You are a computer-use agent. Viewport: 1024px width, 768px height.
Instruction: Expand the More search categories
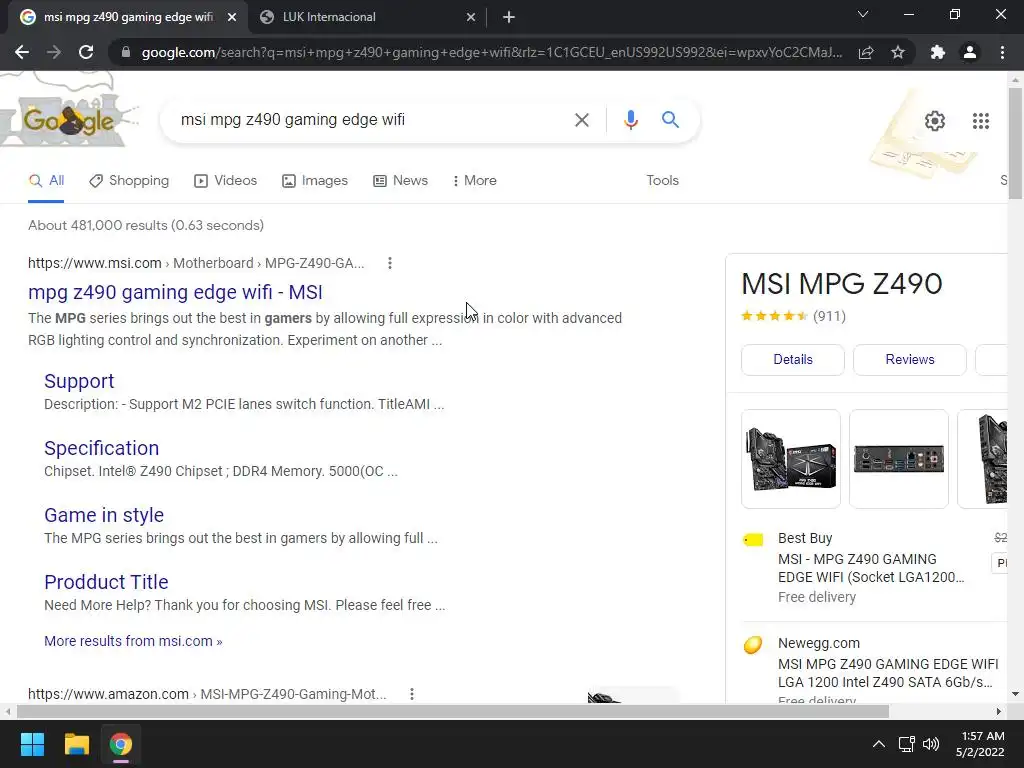tap(475, 181)
